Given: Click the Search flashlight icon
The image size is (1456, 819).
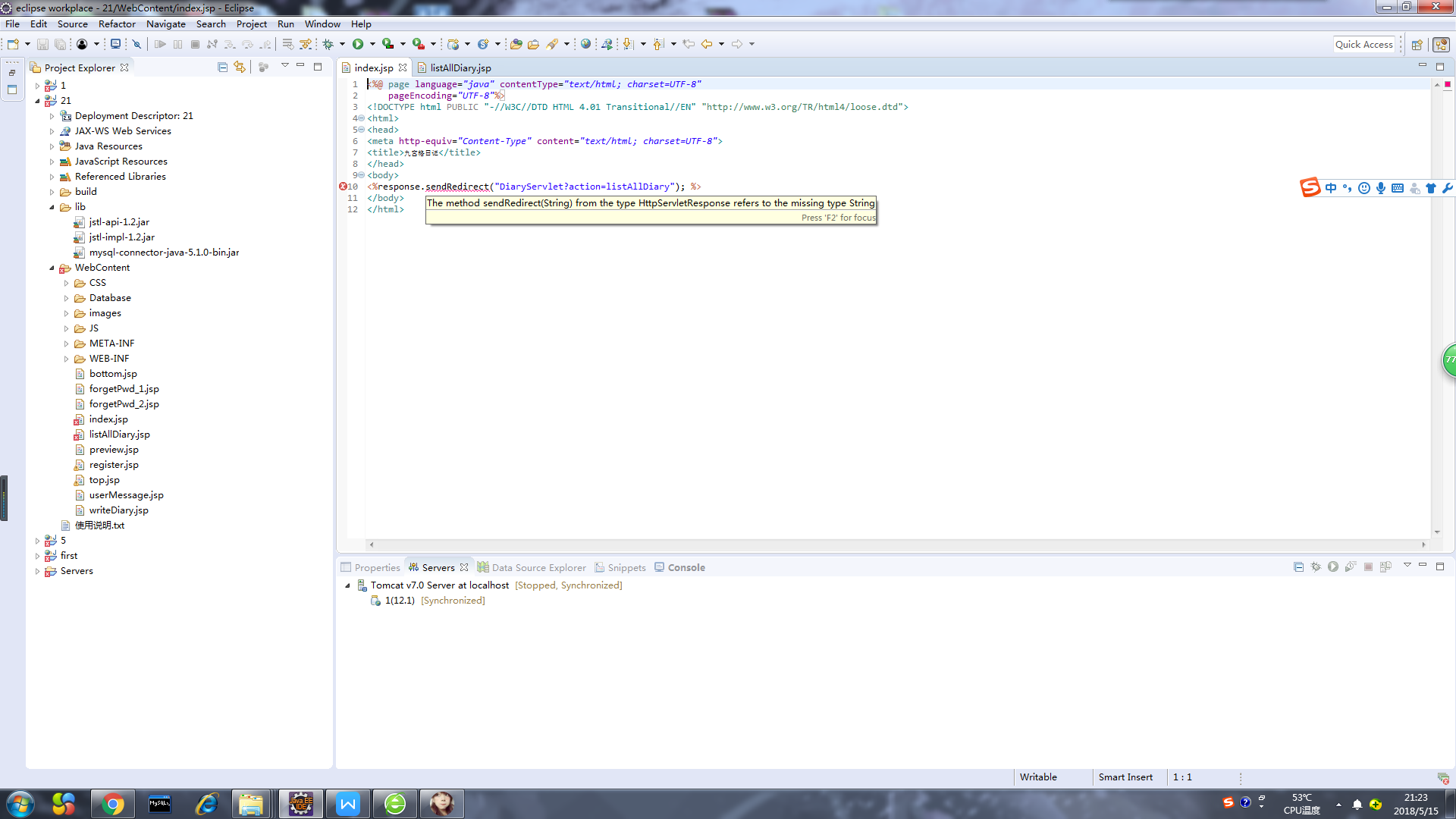Looking at the screenshot, I should coord(553,44).
